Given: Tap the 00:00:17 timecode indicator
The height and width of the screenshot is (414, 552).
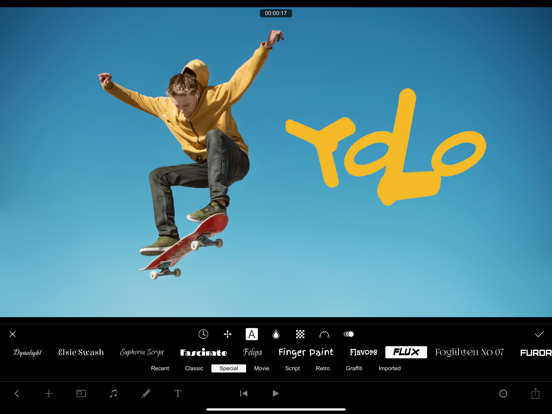Looking at the screenshot, I should [276, 13].
